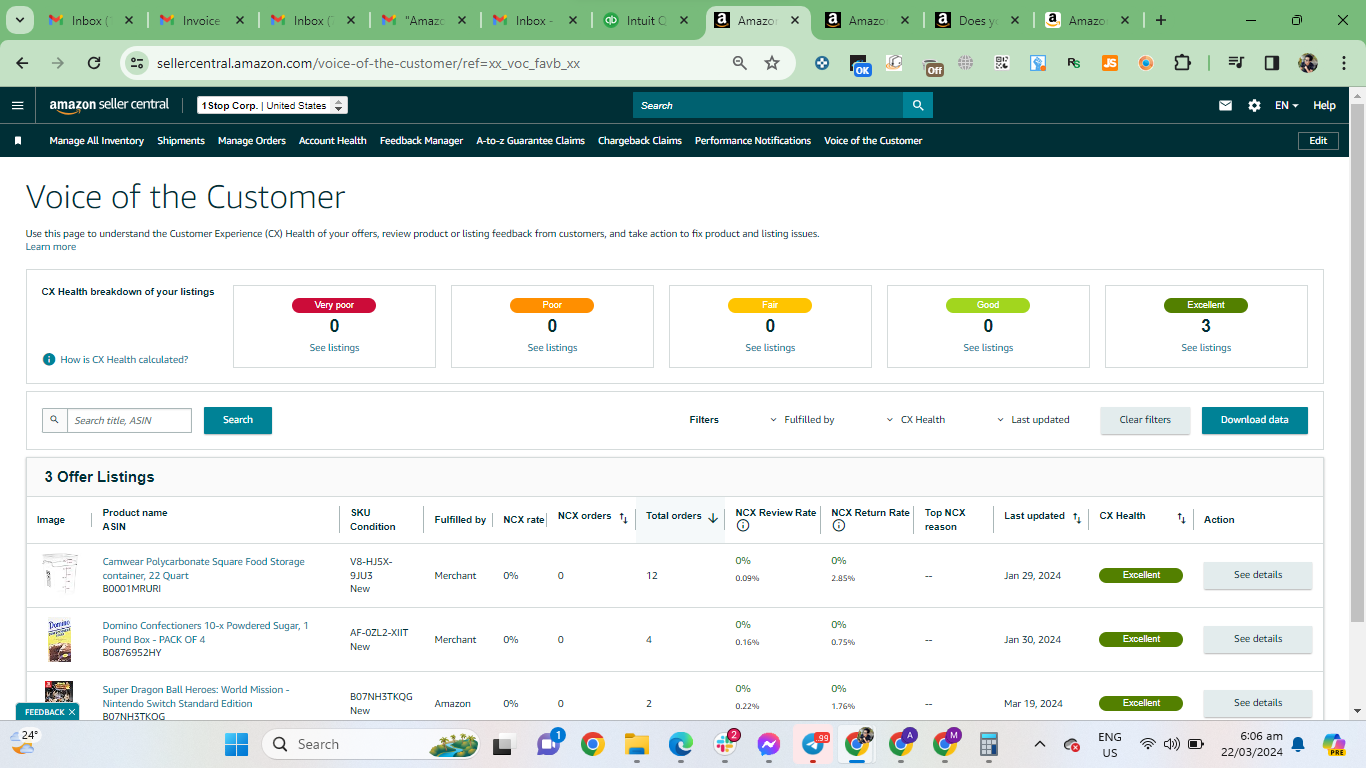Click the orange JS extension icon
This screenshot has height=768, width=1366.
click(x=1110, y=63)
